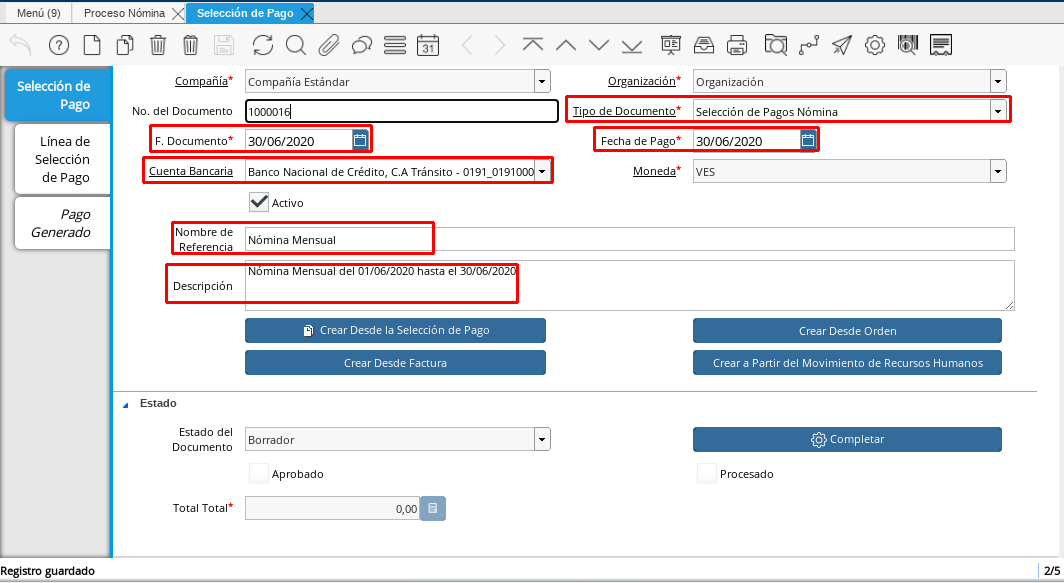This screenshot has height=583, width=1064.
Task: Follow the Moneda label link
Action: tap(654, 171)
